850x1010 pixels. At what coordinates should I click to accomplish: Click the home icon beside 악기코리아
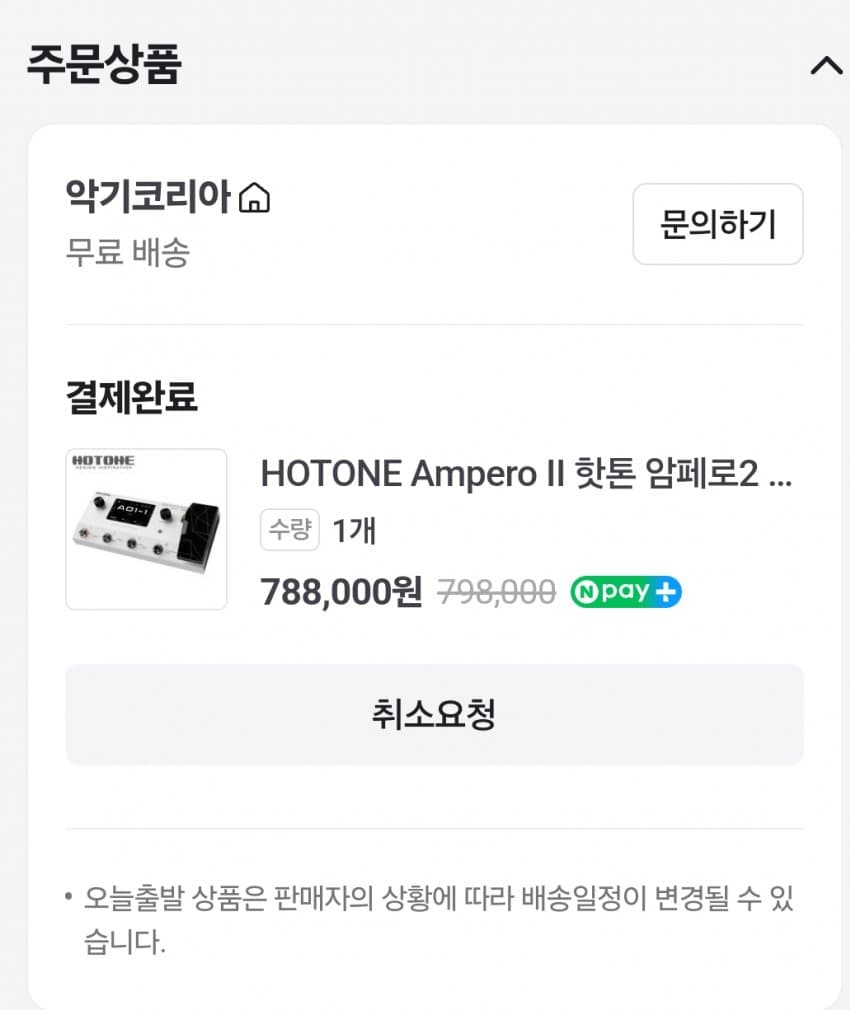click(255, 197)
